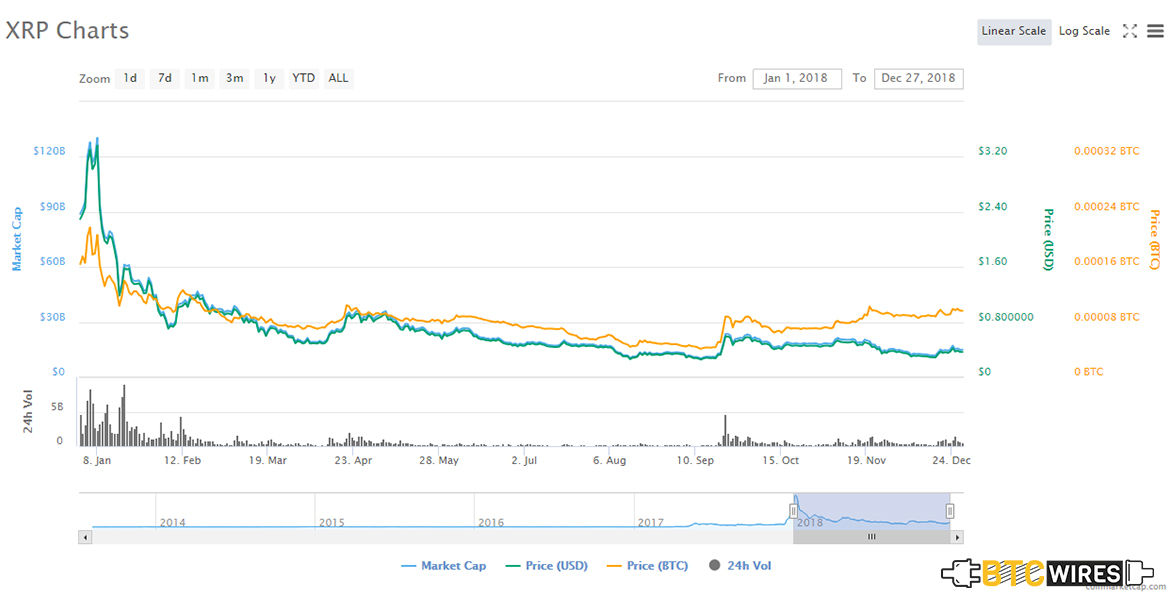
Task: Click the 0.00032 BTC axis label
Action: coord(1107,151)
